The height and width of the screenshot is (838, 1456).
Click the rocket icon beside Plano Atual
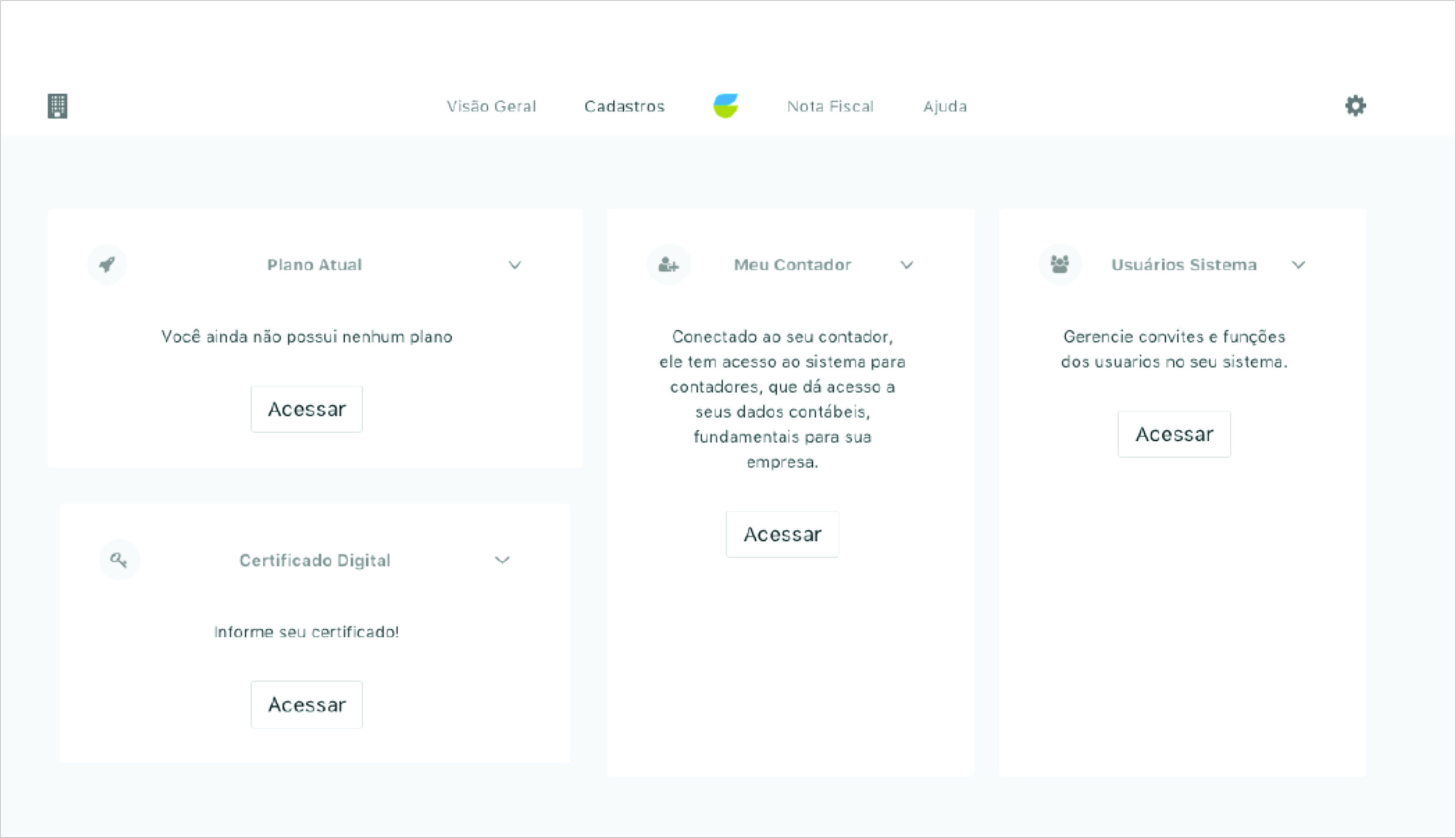(107, 265)
